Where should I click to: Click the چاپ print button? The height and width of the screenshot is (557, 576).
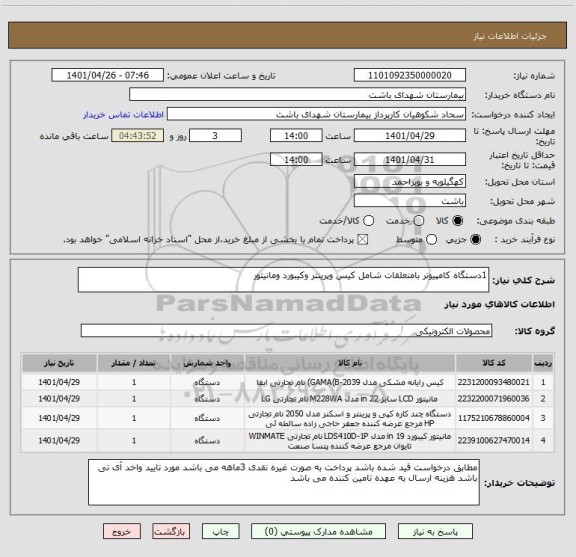click(x=221, y=531)
